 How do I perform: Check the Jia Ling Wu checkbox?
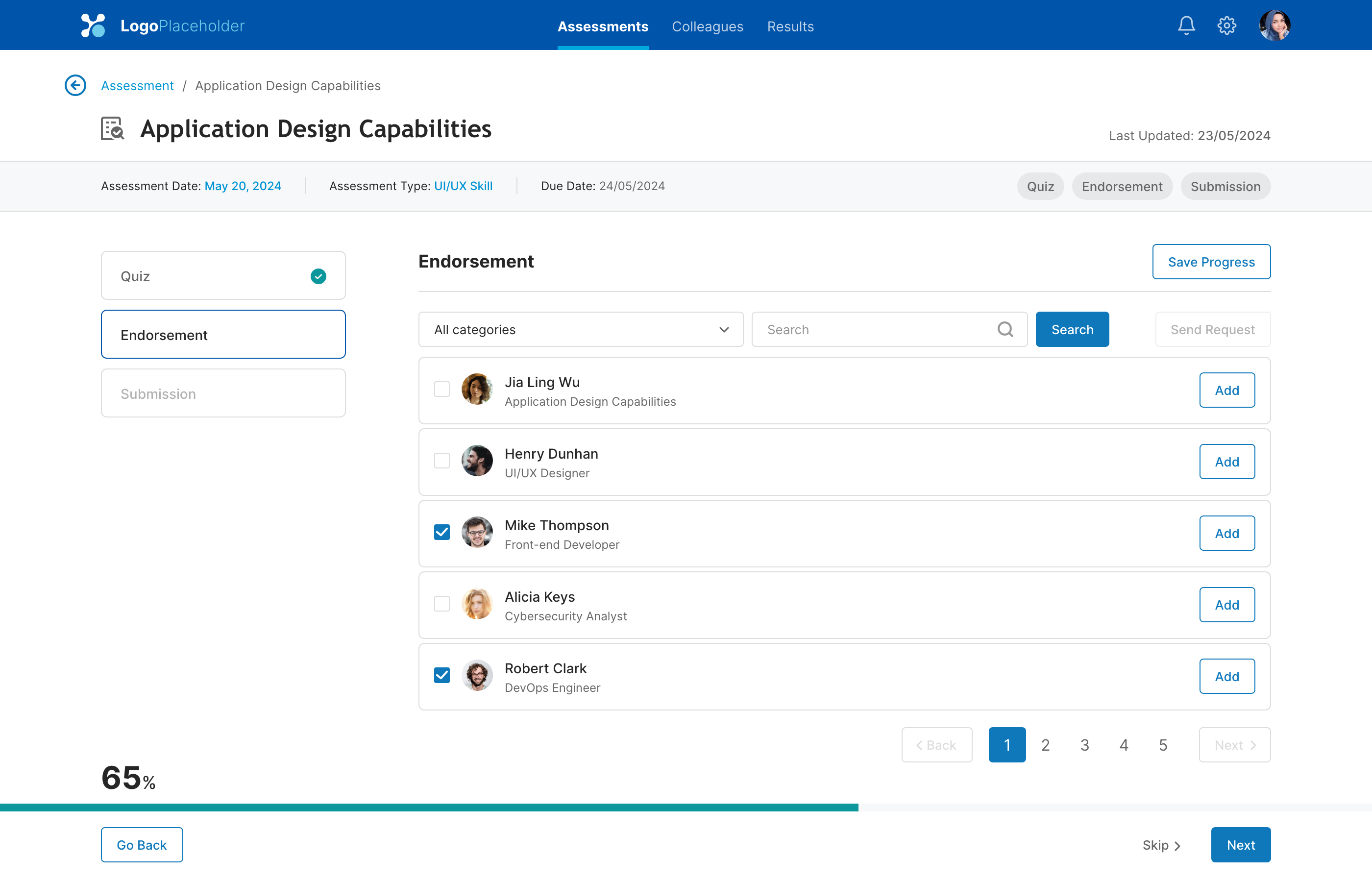coord(441,390)
